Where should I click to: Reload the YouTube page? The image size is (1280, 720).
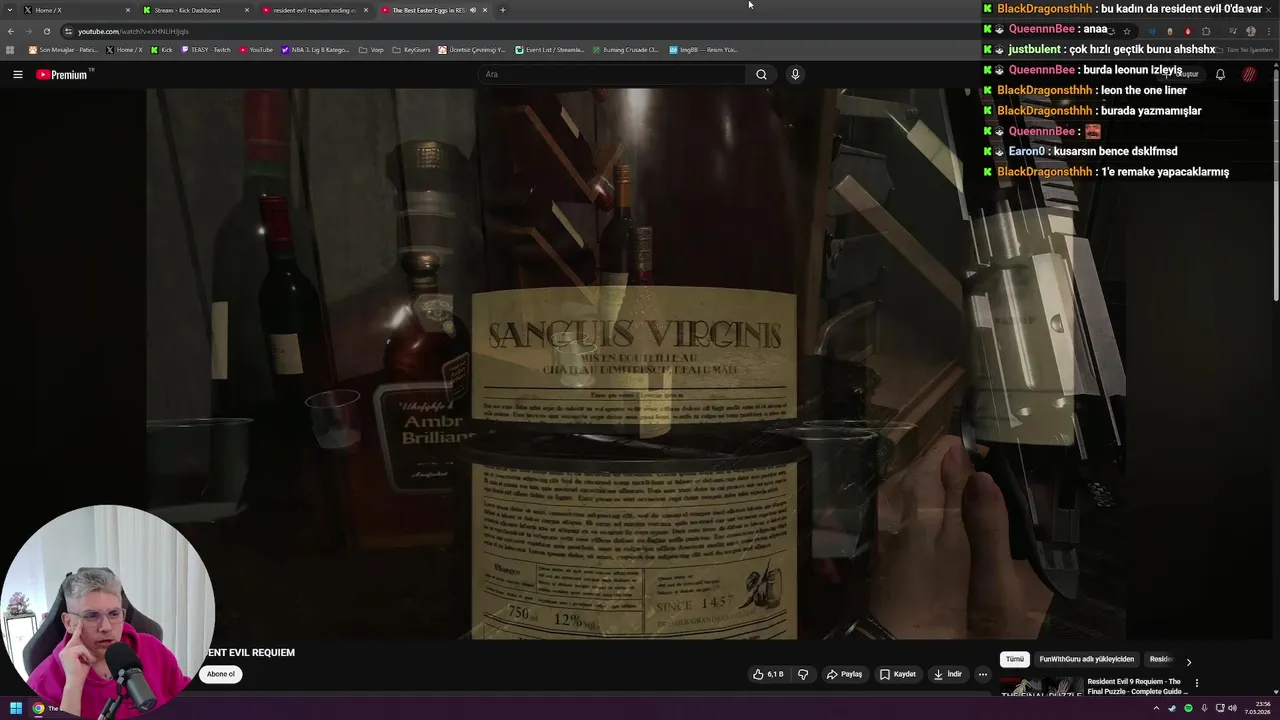pos(46,31)
